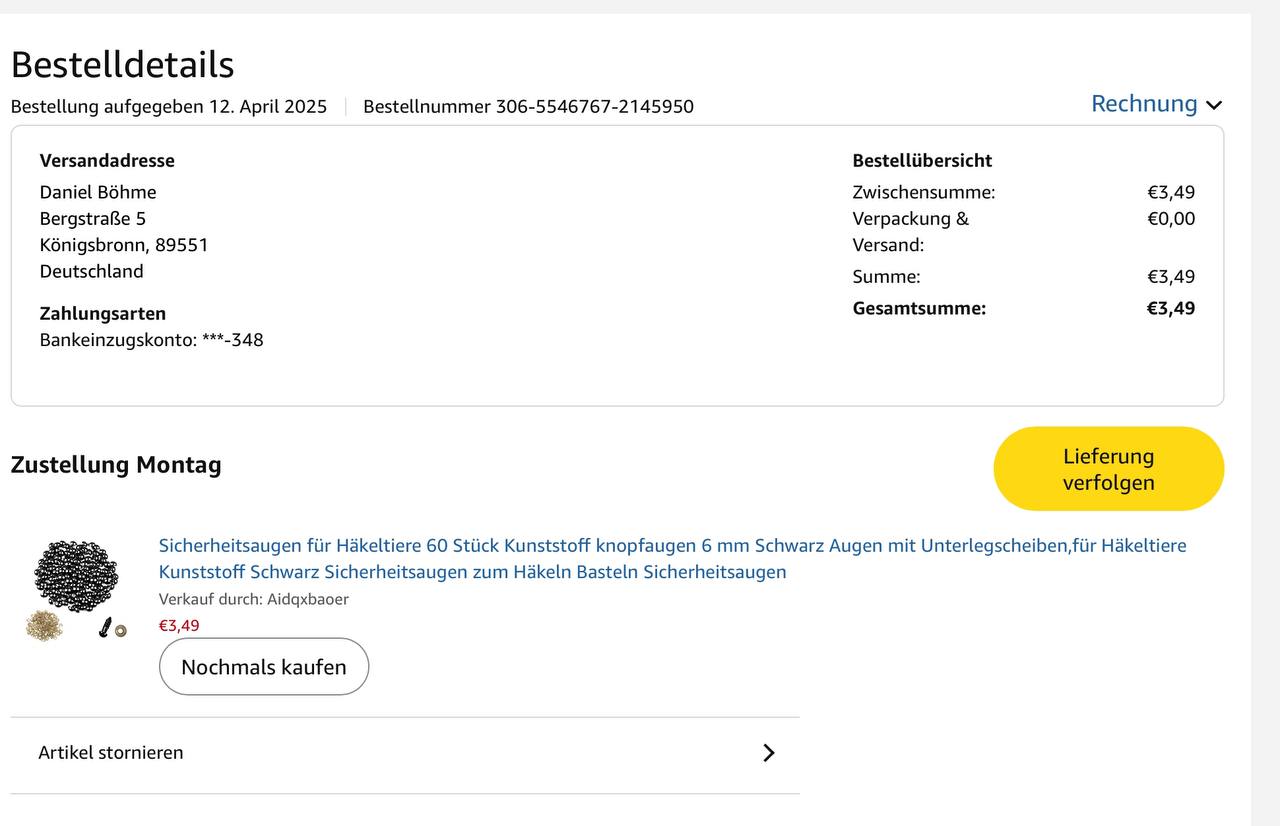Click the Lieferung verfolgen button
The width and height of the screenshot is (1280, 826).
pos(1108,469)
